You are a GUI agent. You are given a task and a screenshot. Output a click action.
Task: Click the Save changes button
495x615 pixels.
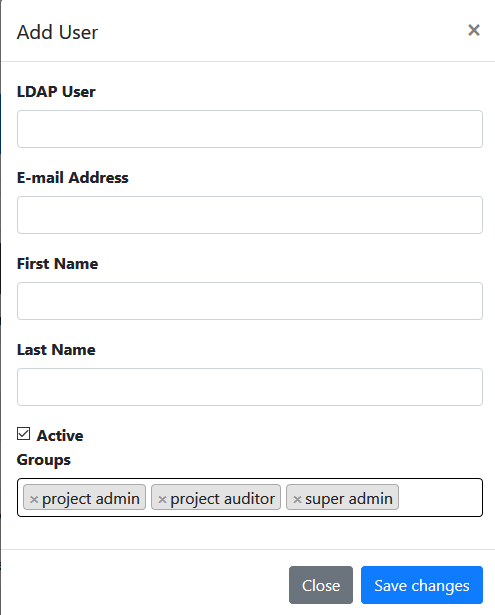click(422, 585)
